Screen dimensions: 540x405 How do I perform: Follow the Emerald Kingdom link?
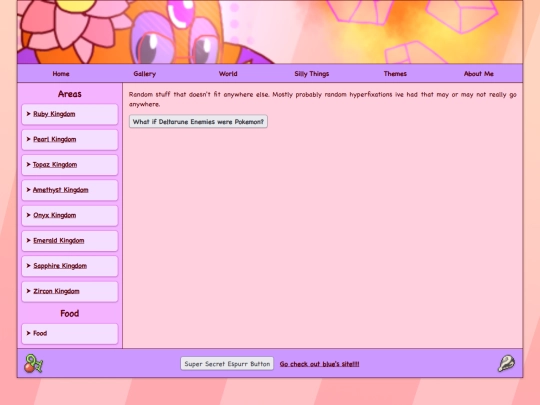coord(59,240)
